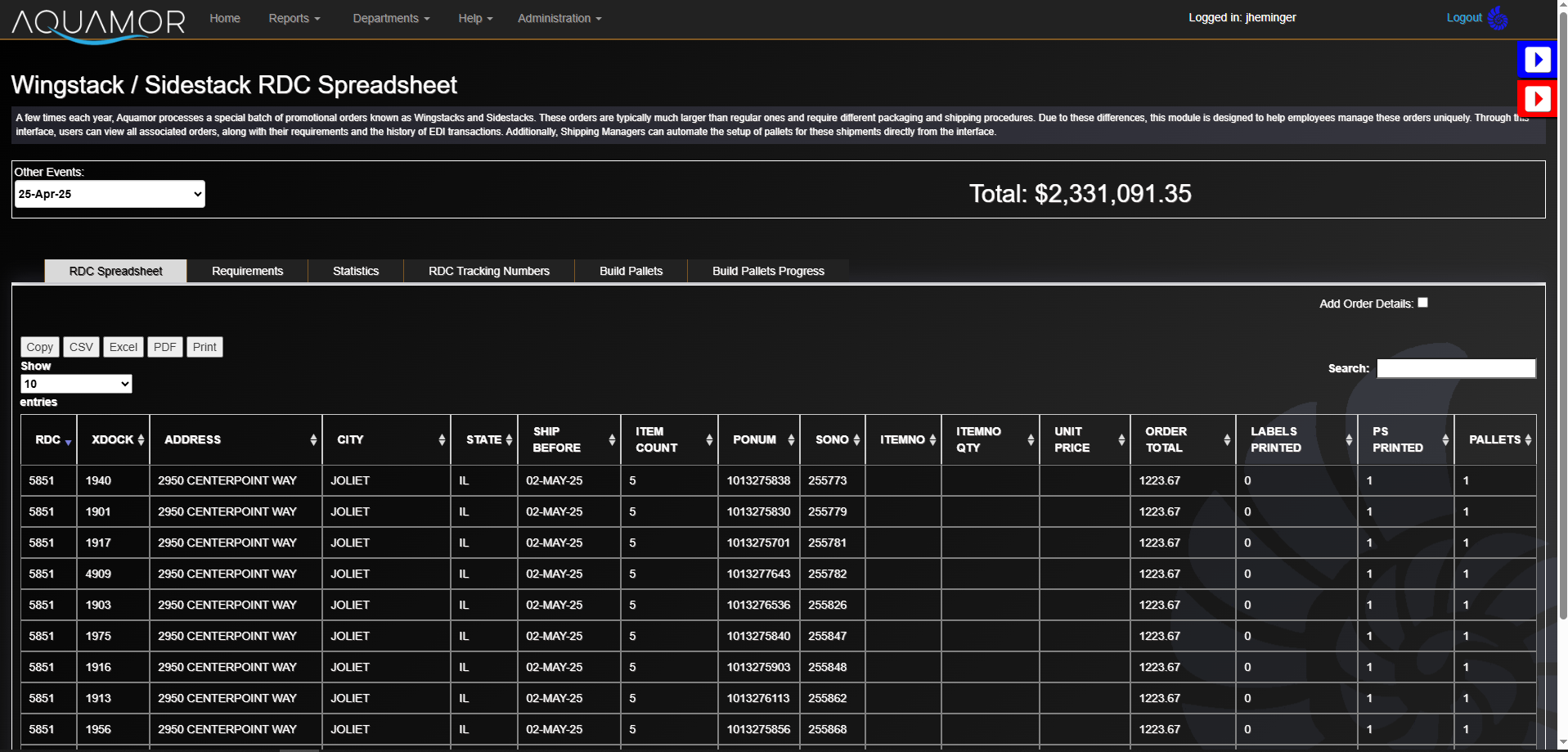Sort the STATE column with its arrows

509,439
